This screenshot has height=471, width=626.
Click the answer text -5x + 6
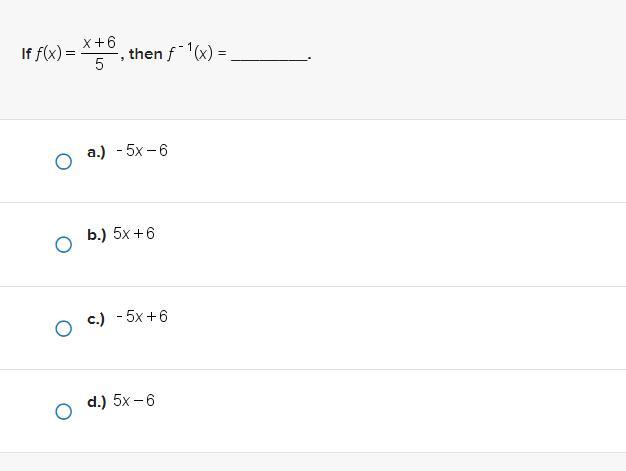(x=141, y=317)
